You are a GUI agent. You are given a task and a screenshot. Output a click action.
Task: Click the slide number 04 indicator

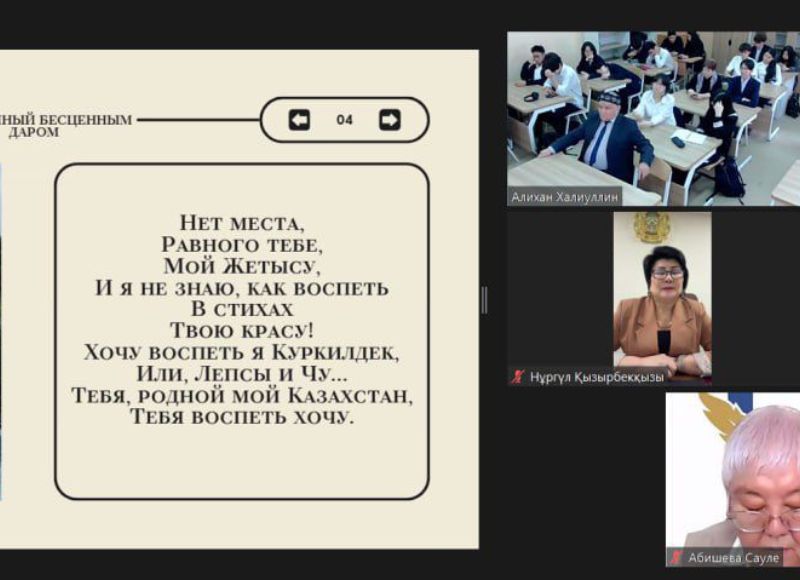[344, 120]
